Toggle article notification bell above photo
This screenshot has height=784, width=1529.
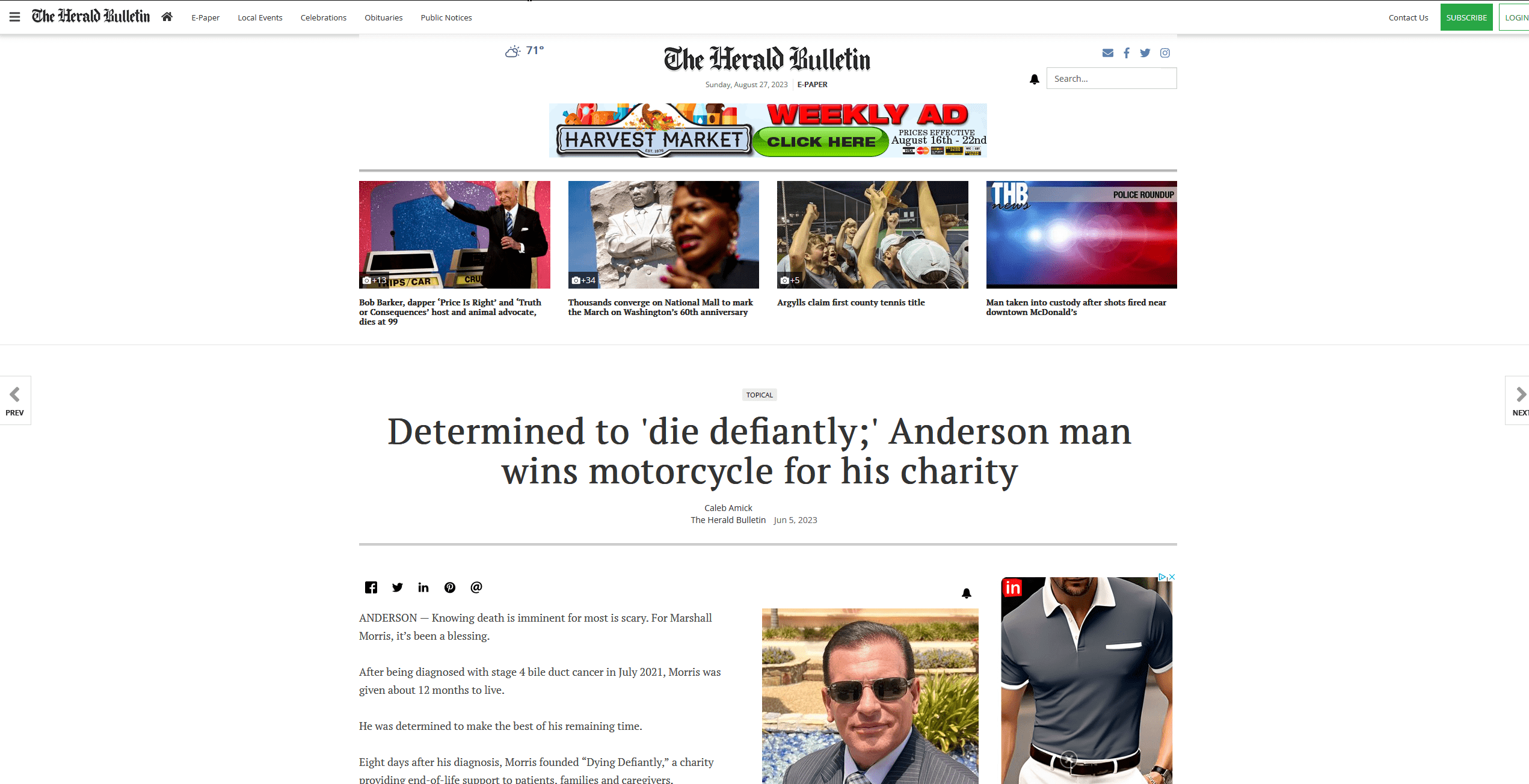967,593
